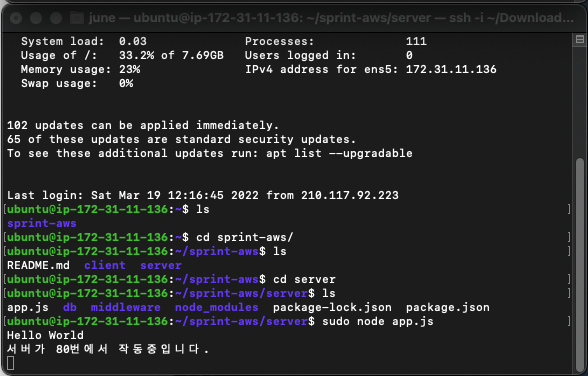Click the minimize window button
Screen dimensions: 588x376
point(36,18)
